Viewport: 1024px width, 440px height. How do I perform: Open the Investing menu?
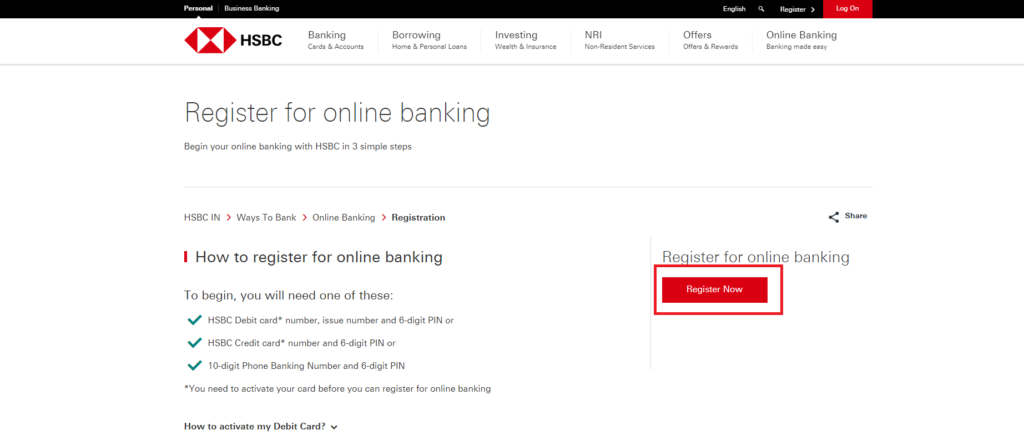(x=525, y=40)
